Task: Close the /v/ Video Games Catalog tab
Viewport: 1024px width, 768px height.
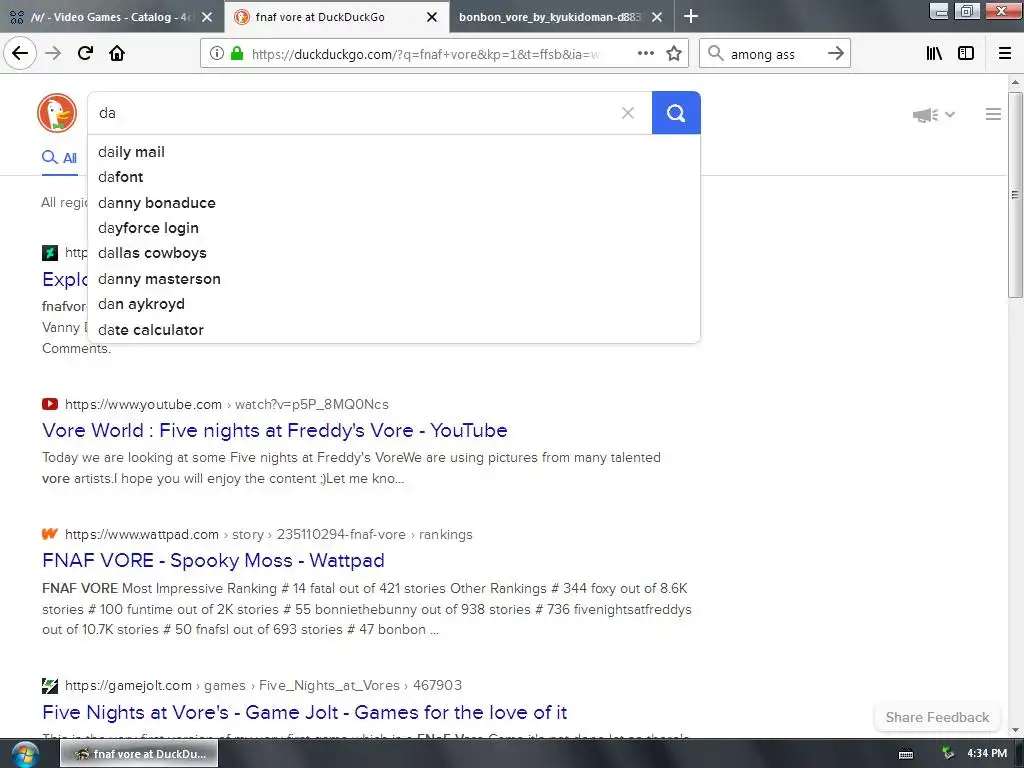Action: point(207,17)
